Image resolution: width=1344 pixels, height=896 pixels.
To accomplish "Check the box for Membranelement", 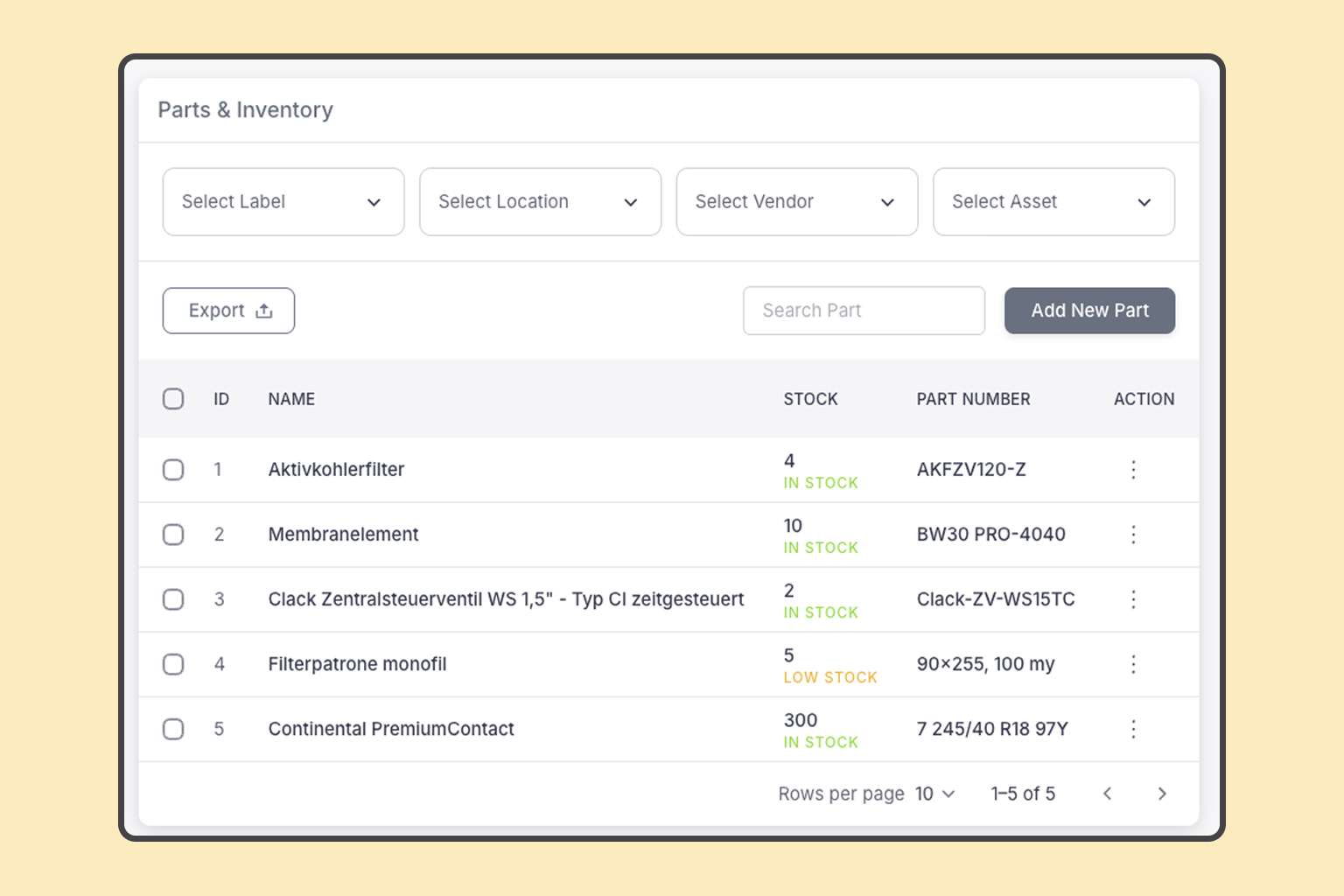I will pos(173,535).
